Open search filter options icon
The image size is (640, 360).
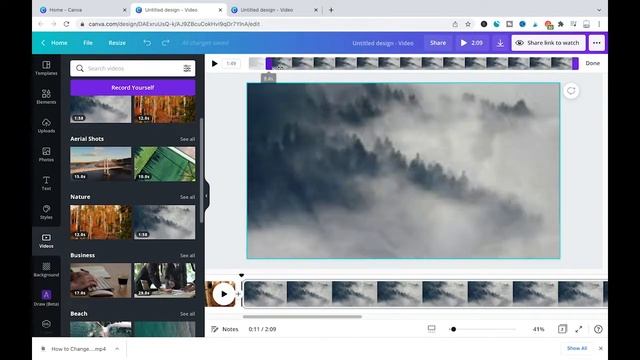pyautogui.click(x=187, y=69)
